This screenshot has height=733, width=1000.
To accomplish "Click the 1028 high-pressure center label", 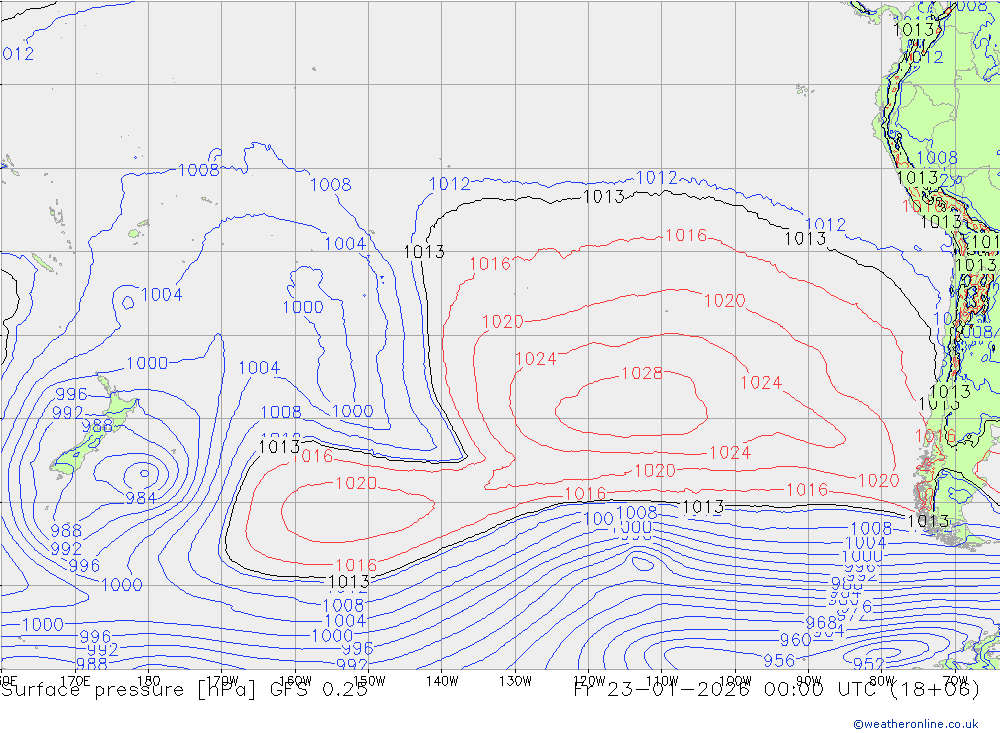I will tap(642, 373).
